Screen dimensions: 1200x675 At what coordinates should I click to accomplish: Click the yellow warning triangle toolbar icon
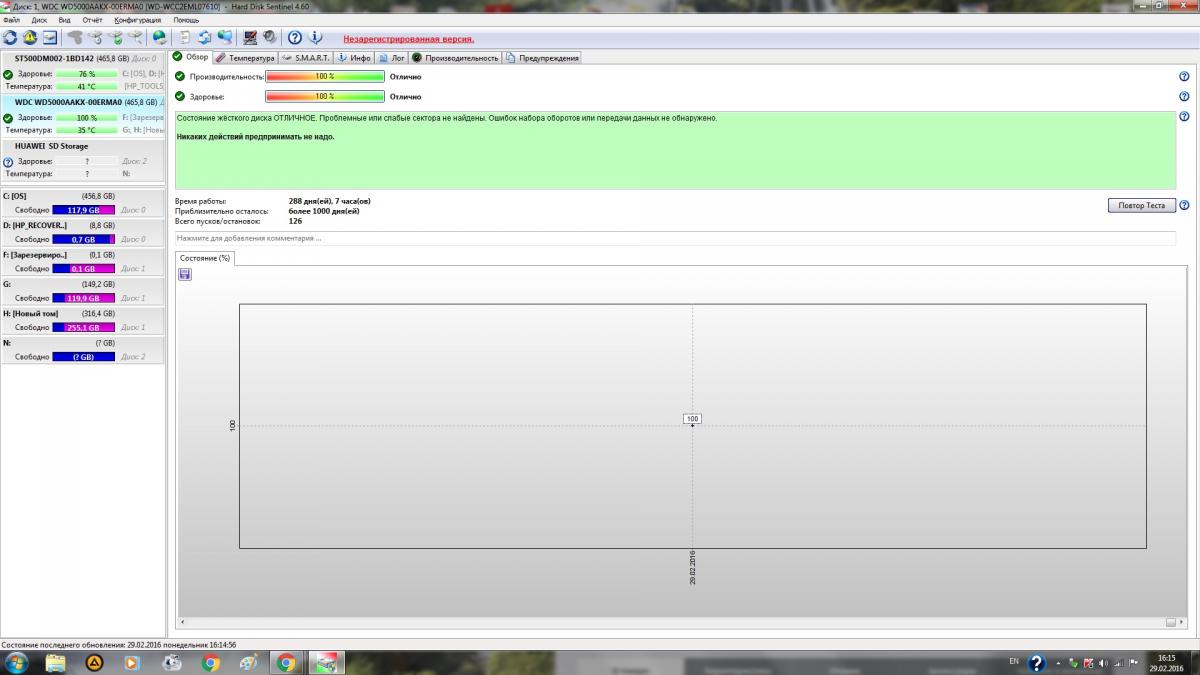30,38
